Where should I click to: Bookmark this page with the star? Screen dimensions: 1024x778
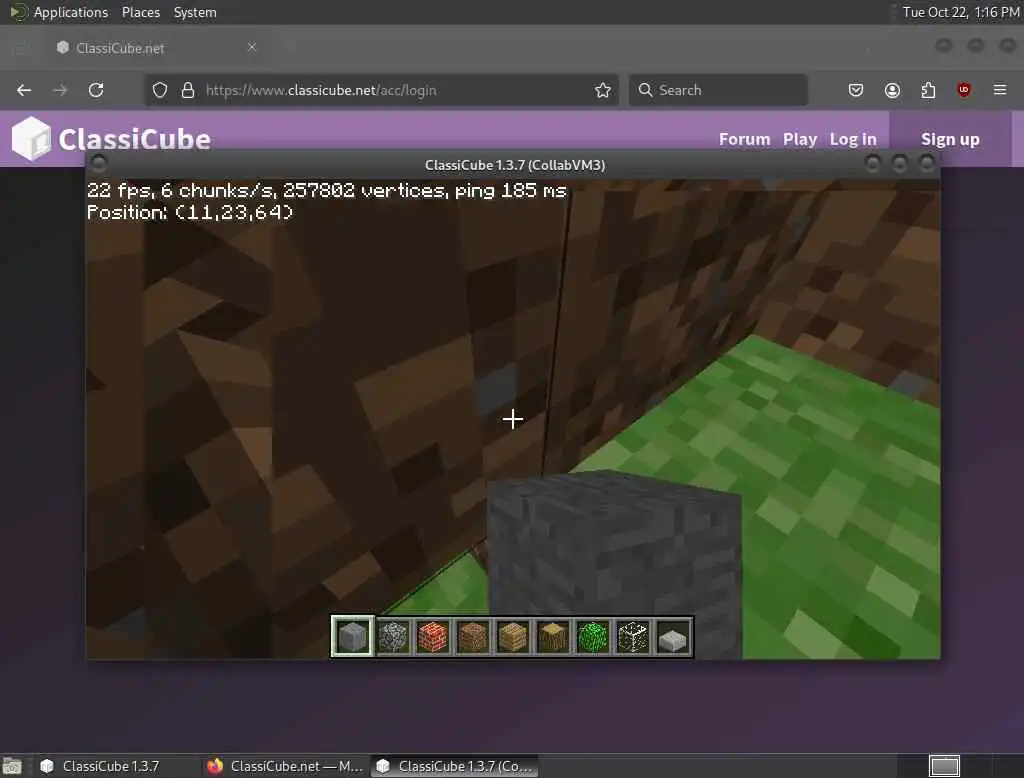603,90
